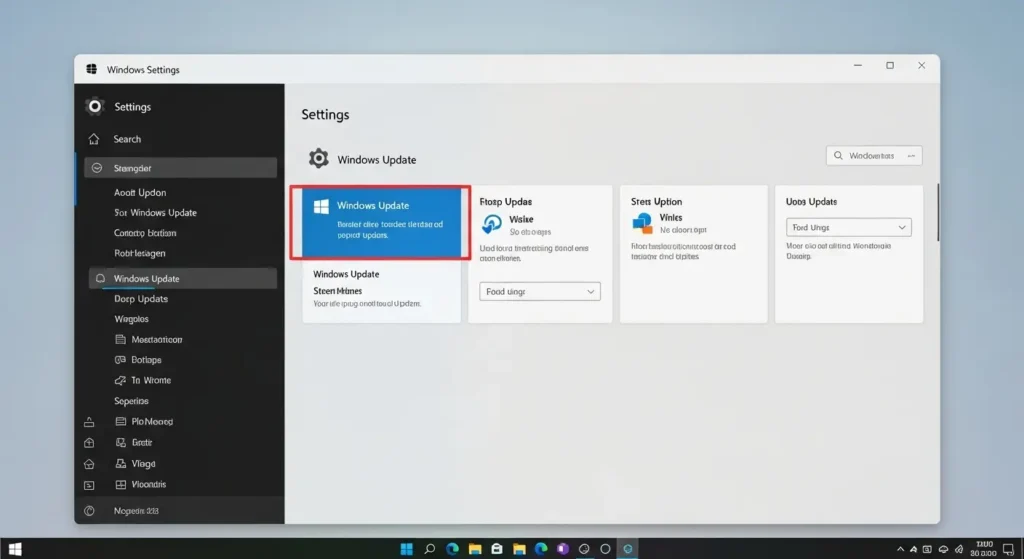Open the purple app icon on the taskbar
This screenshot has height=559, width=1024.
[563, 549]
